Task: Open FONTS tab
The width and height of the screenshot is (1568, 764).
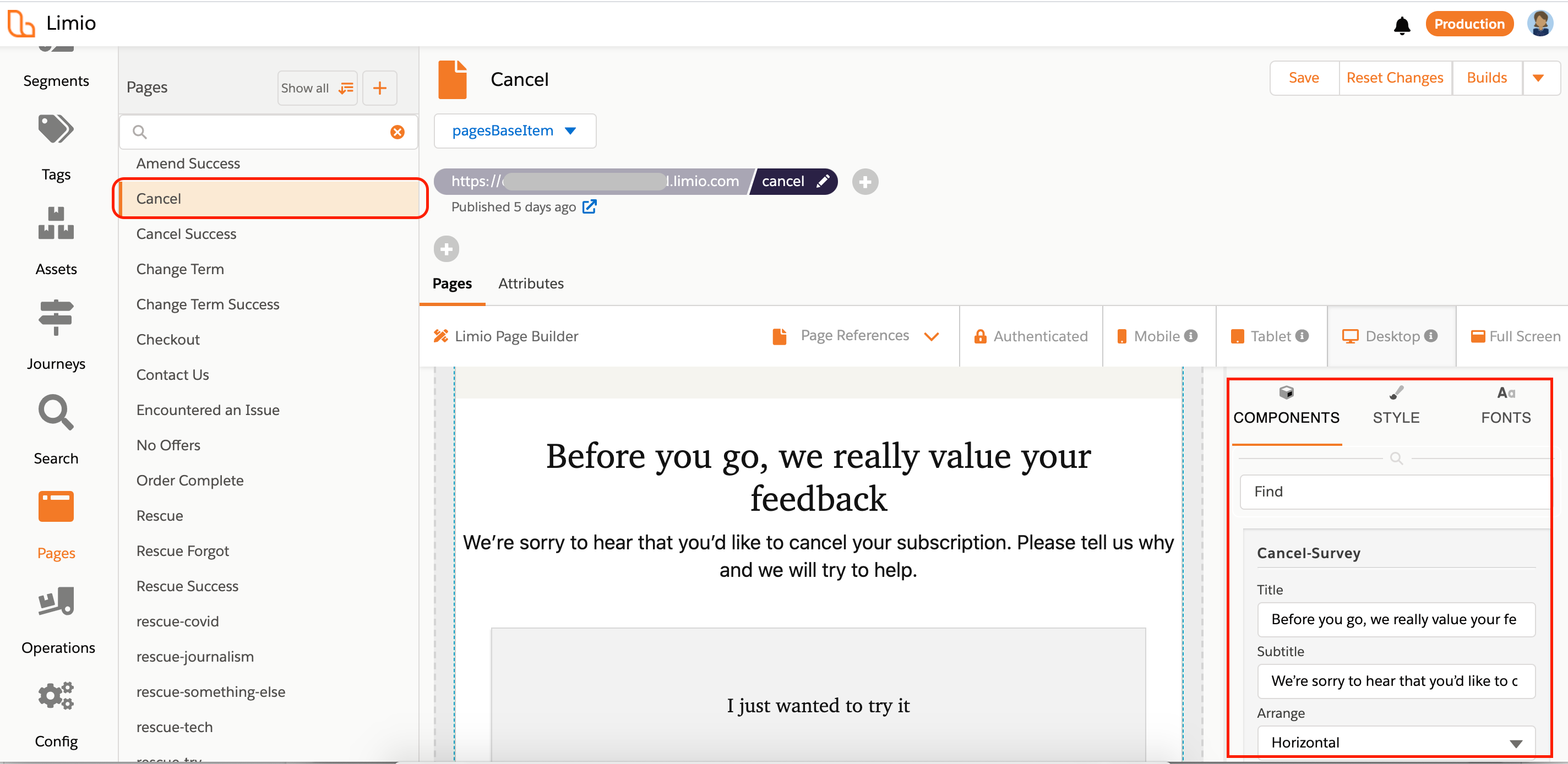Action: coord(1505,406)
